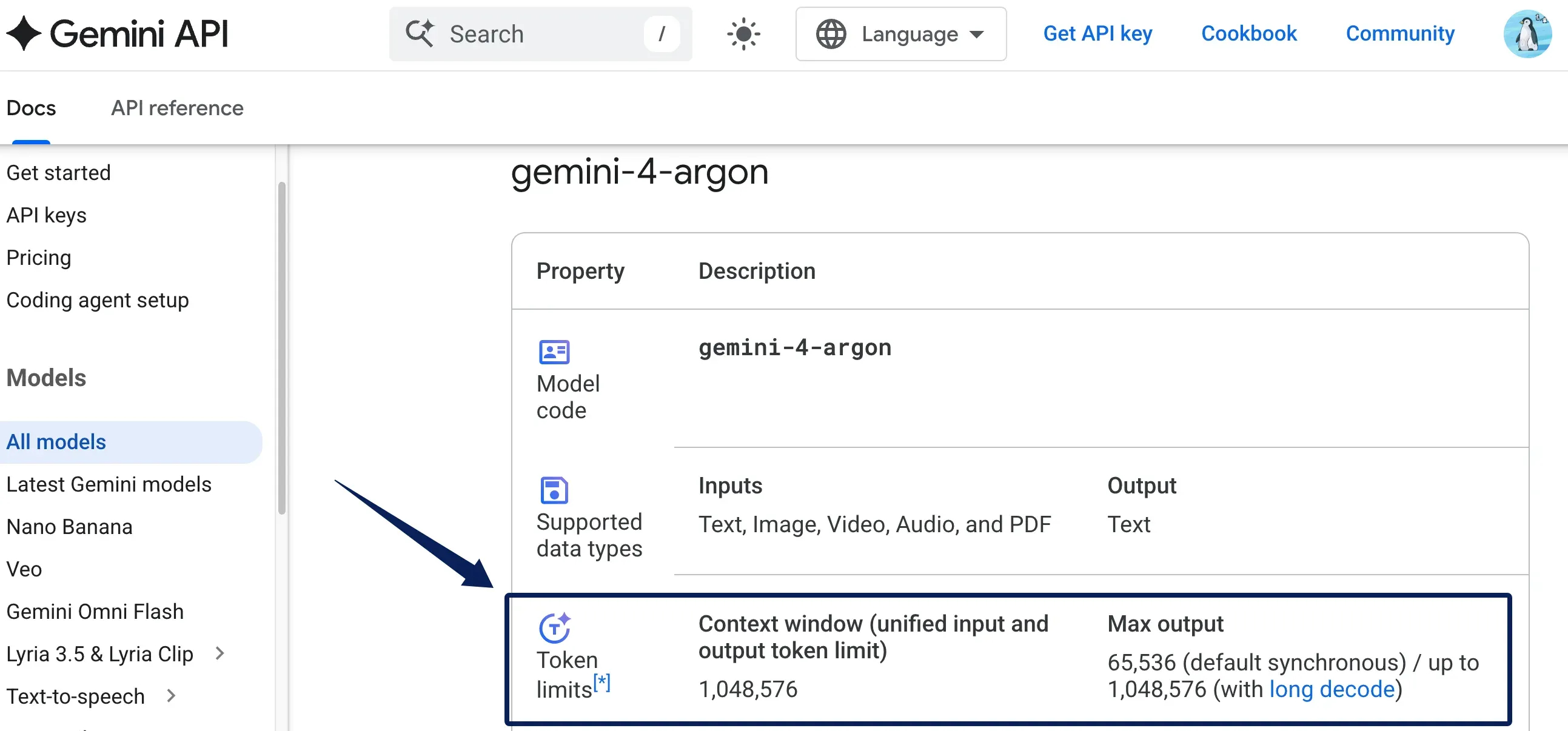
Task: Click the gemini-4-argon model code value
Action: coord(794,347)
